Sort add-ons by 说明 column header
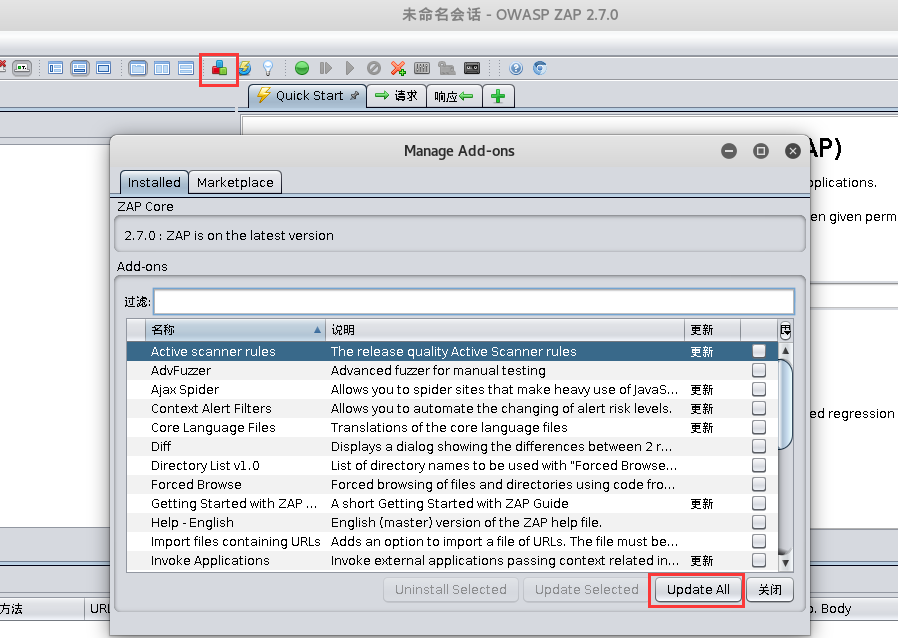Viewport: 898px width, 638px height. point(505,330)
